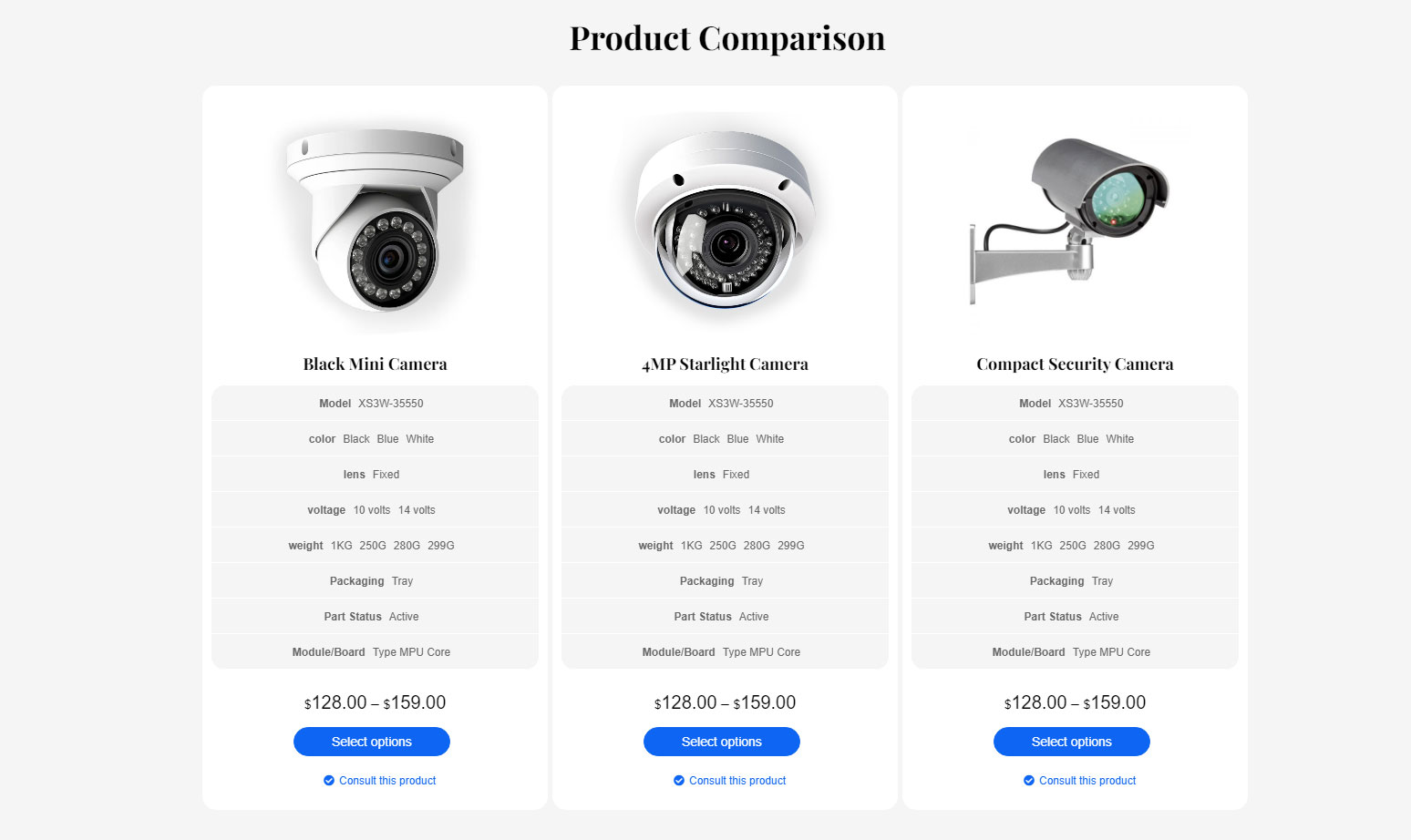Click the Product Comparison heading
The height and width of the screenshot is (840, 1411).
(x=727, y=38)
